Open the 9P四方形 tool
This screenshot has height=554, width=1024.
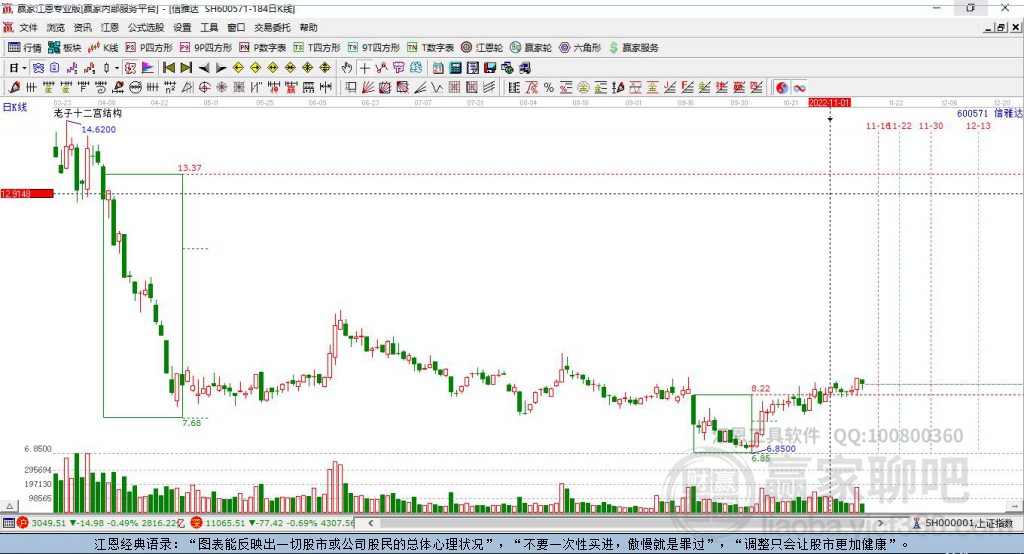206,48
